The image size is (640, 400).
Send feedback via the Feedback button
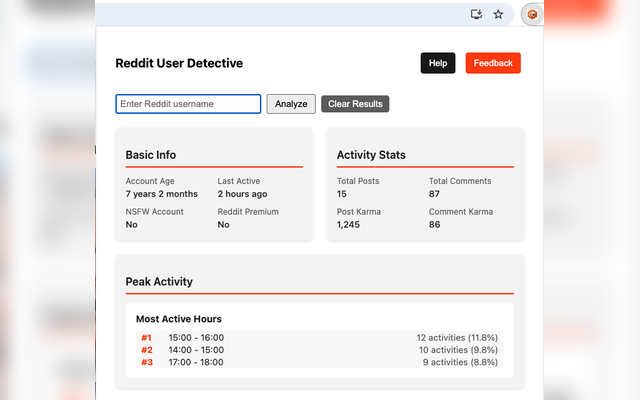(x=493, y=63)
